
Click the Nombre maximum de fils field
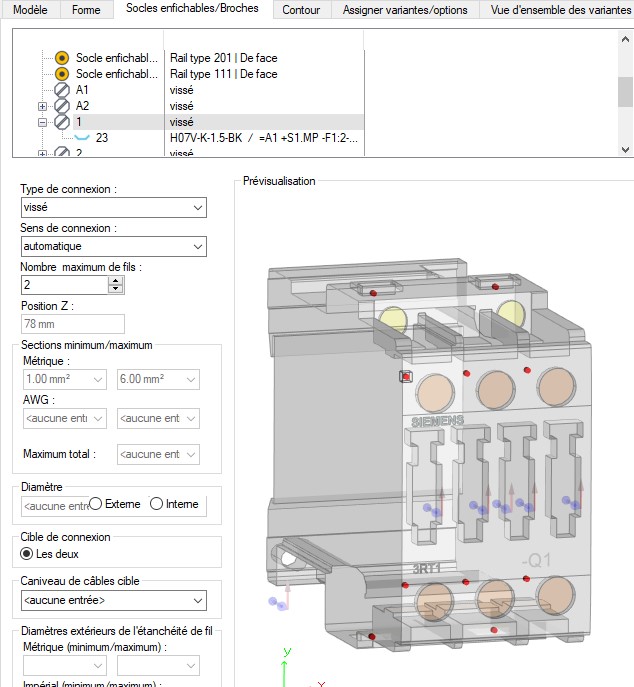click(x=64, y=285)
